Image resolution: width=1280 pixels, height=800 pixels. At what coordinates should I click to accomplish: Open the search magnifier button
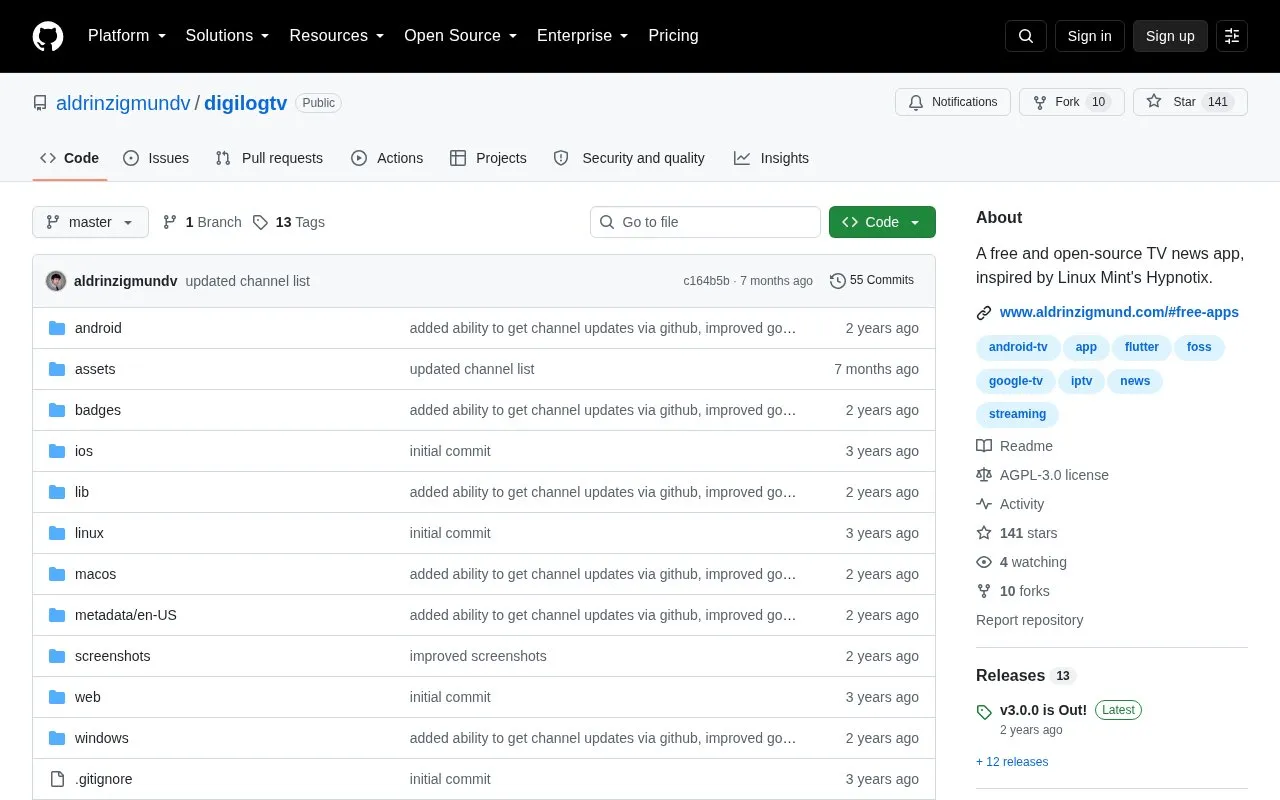click(1026, 36)
